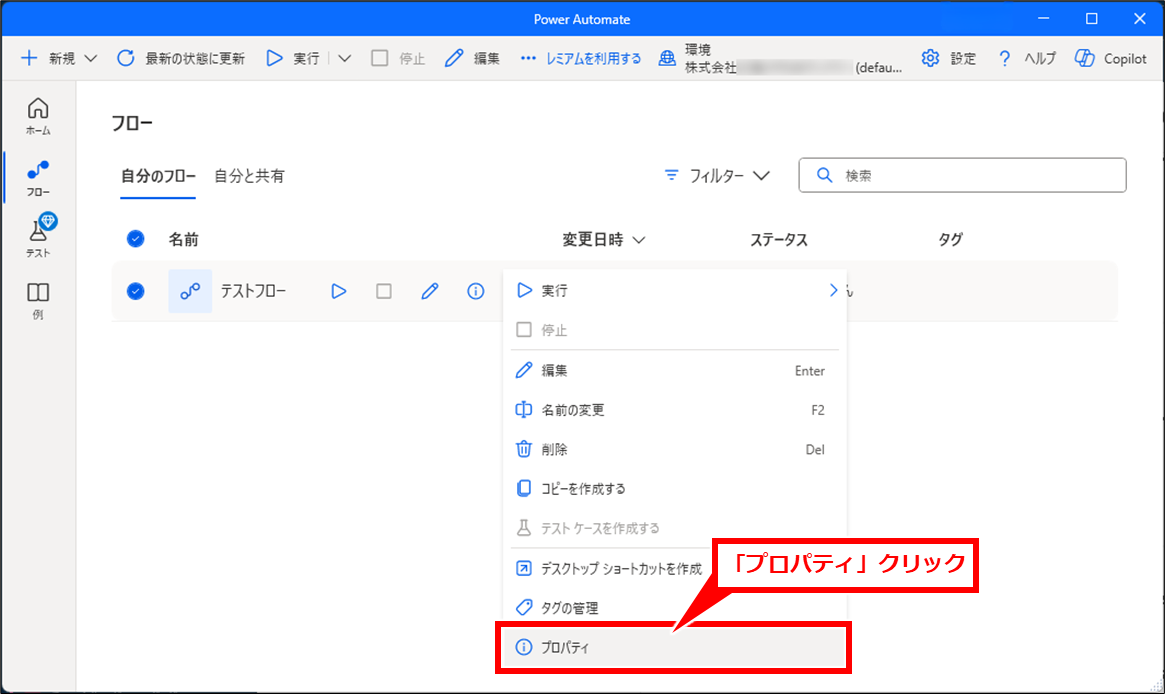Open the フィルター dropdown

point(717,175)
